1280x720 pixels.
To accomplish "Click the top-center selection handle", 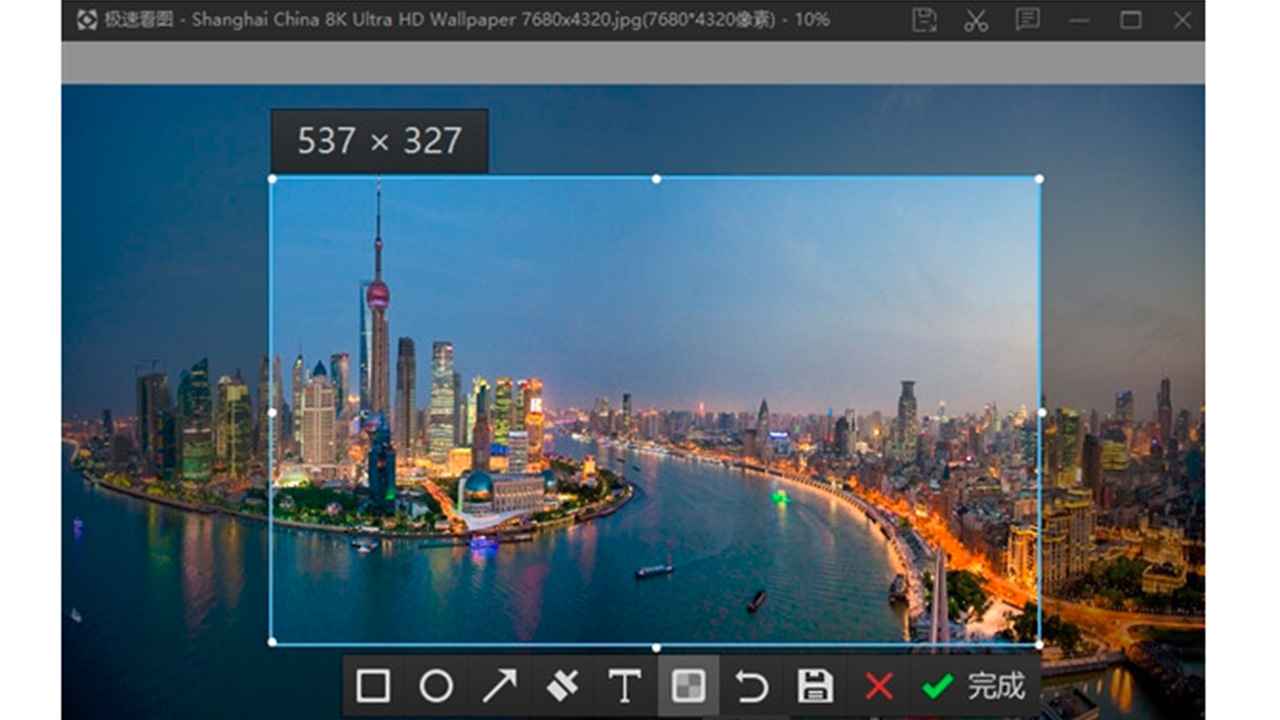I will tap(656, 179).
